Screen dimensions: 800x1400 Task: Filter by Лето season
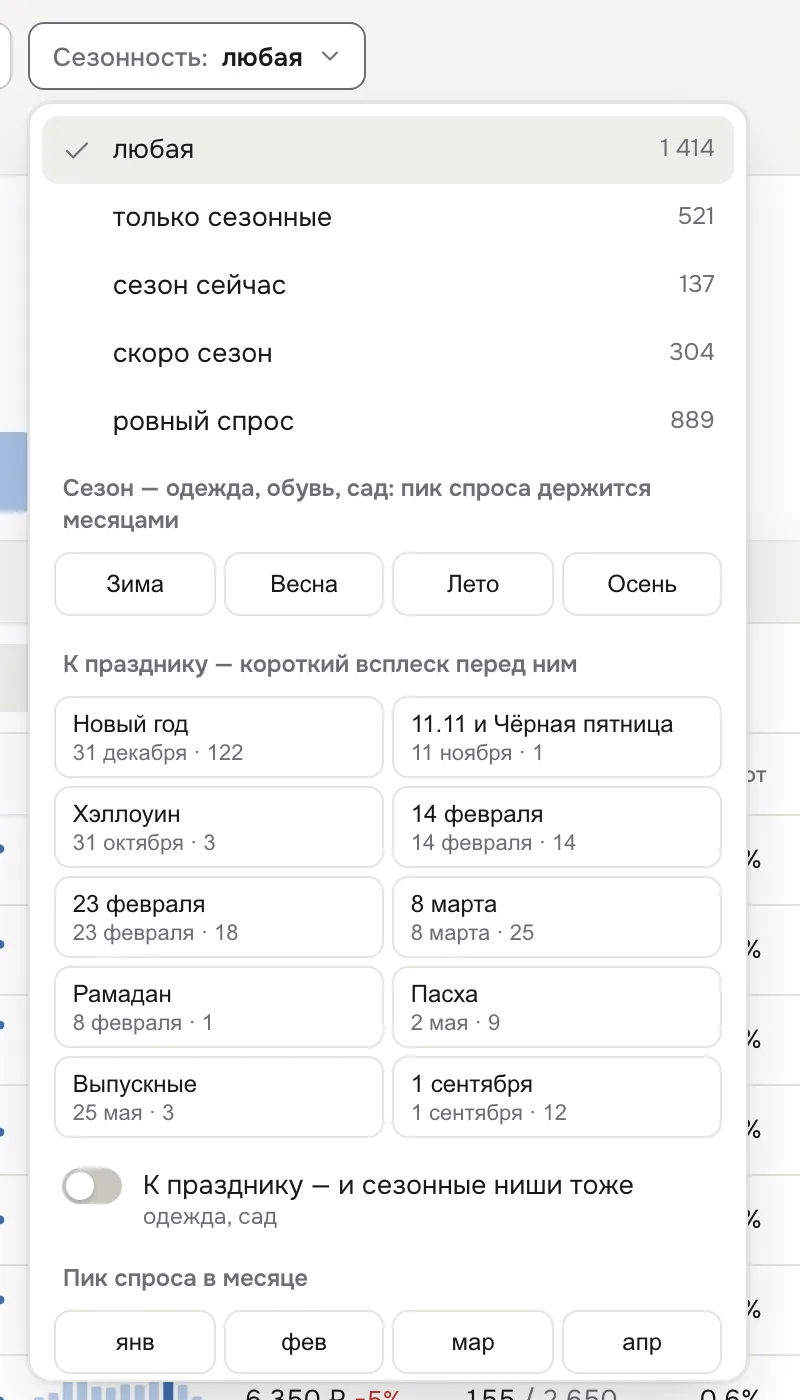pyautogui.click(x=473, y=584)
